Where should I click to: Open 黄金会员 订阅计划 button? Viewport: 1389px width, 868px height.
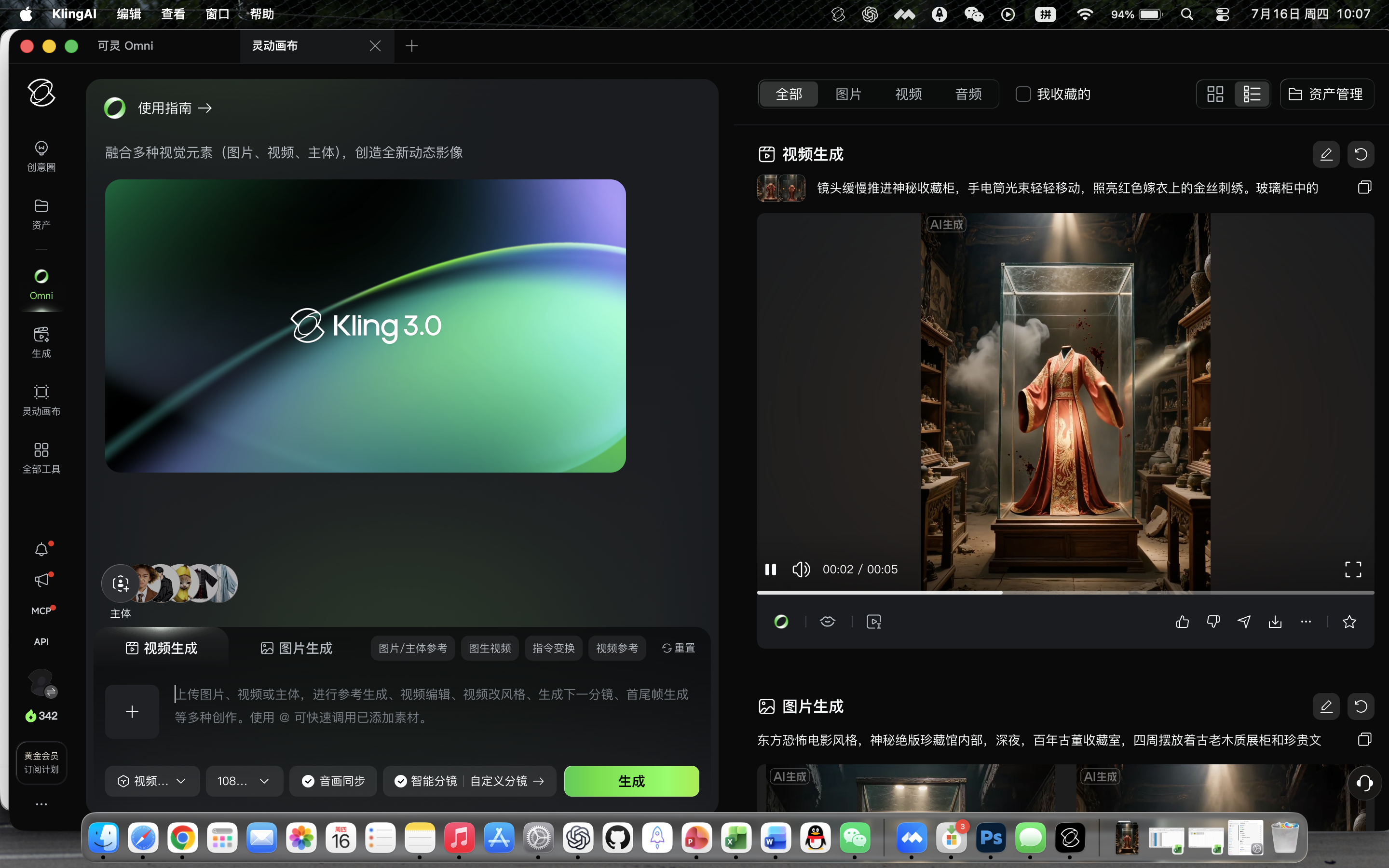tap(41, 762)
